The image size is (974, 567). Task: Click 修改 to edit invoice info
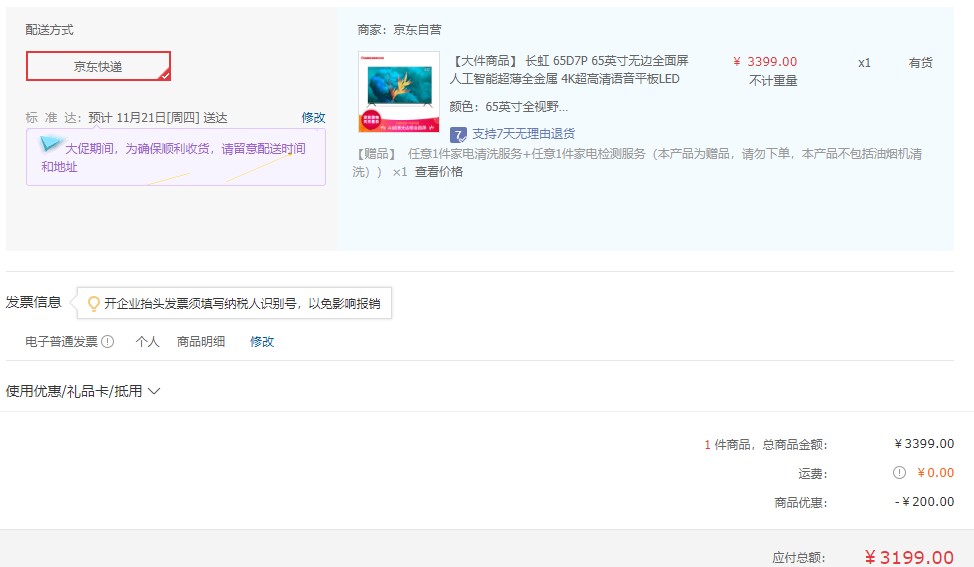[262, 342]
